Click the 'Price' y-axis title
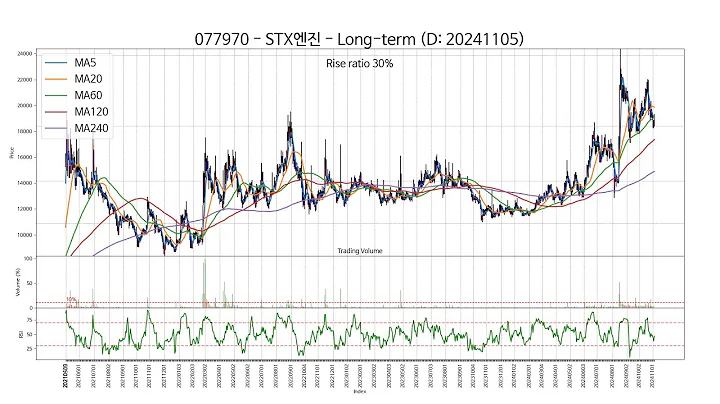 [11, 153]
